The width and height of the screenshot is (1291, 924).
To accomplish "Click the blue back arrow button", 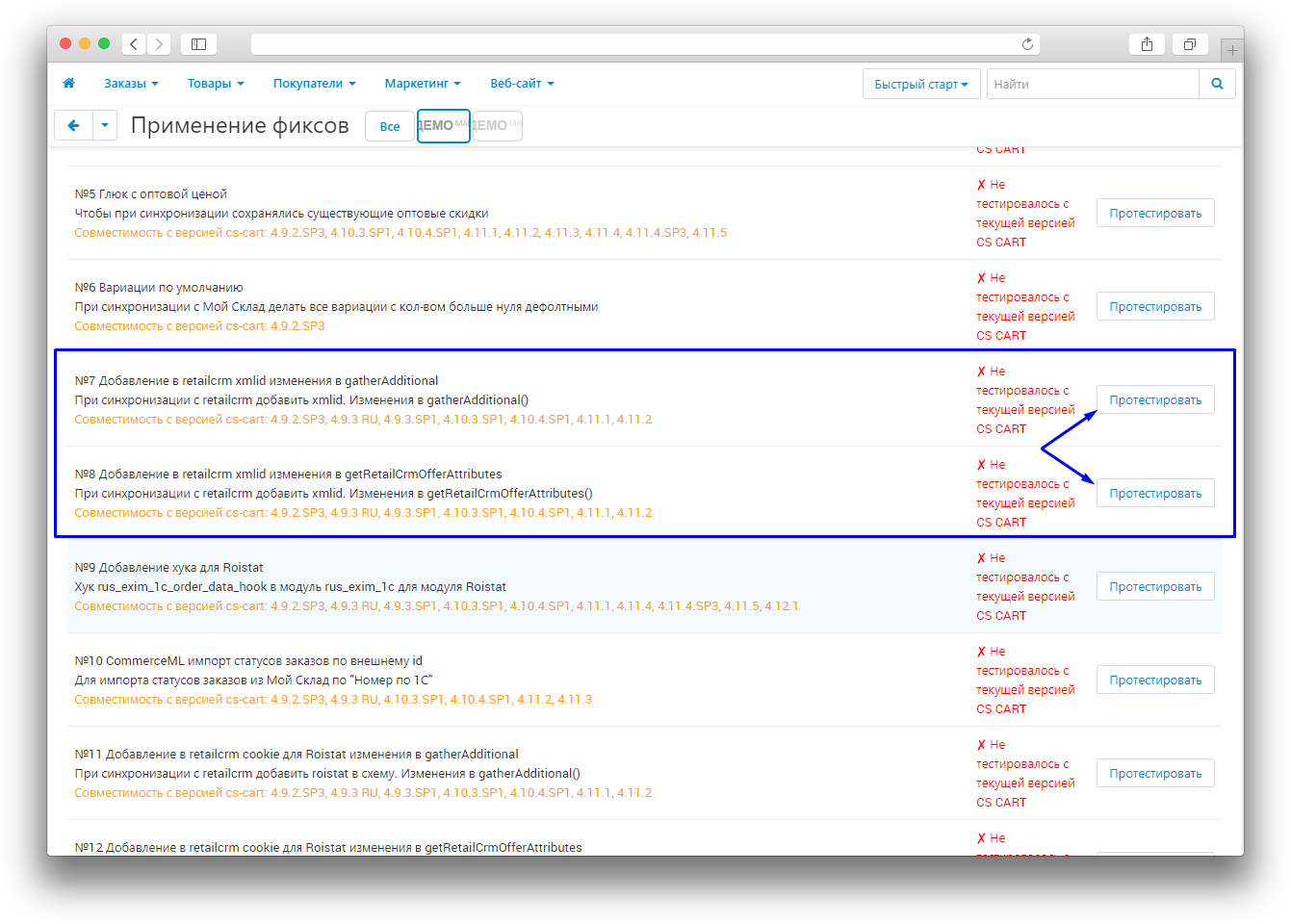I will point(73,125).
